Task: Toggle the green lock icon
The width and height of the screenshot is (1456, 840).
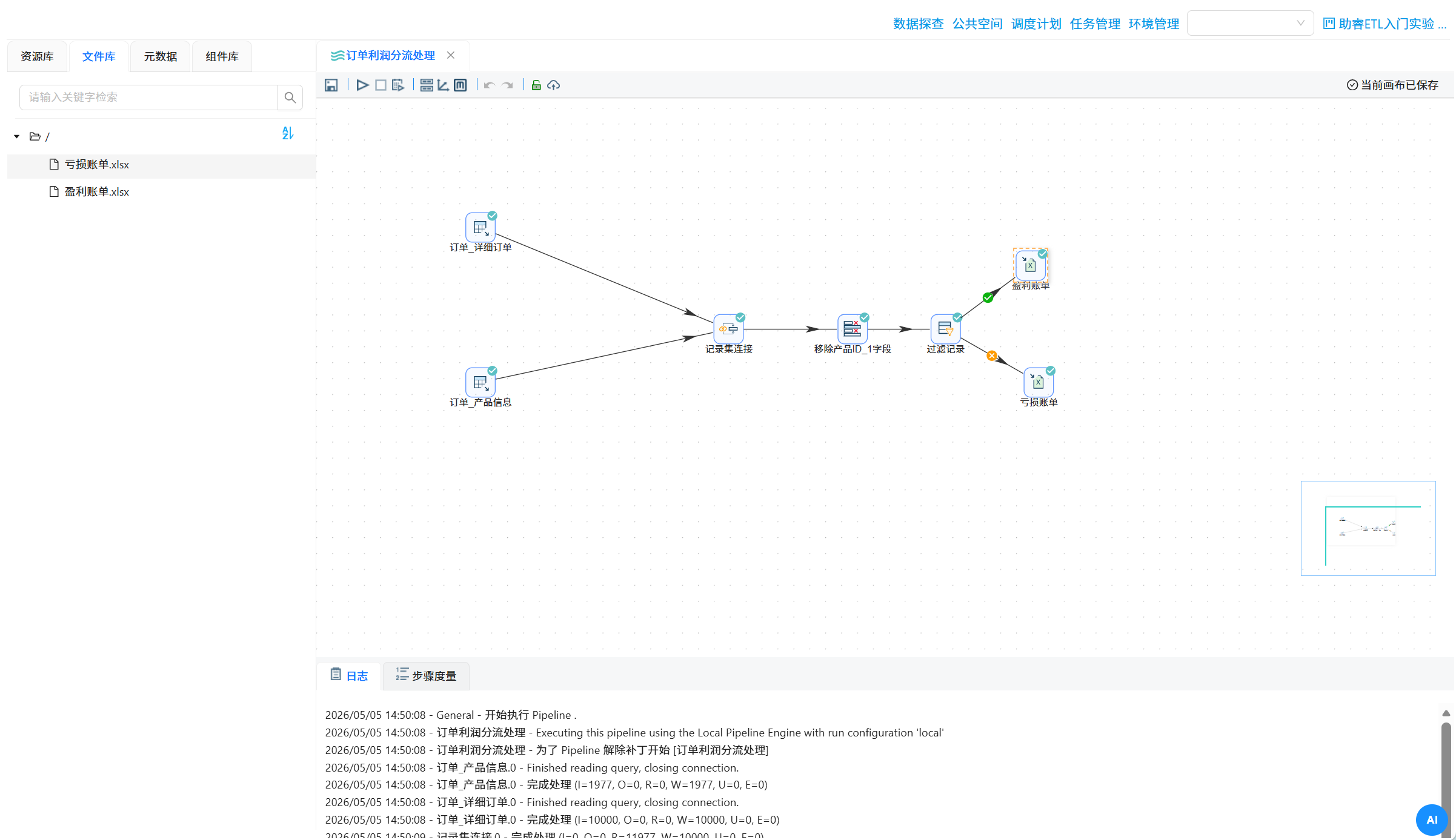Action: pyautogui.click(x=536, y=85)
